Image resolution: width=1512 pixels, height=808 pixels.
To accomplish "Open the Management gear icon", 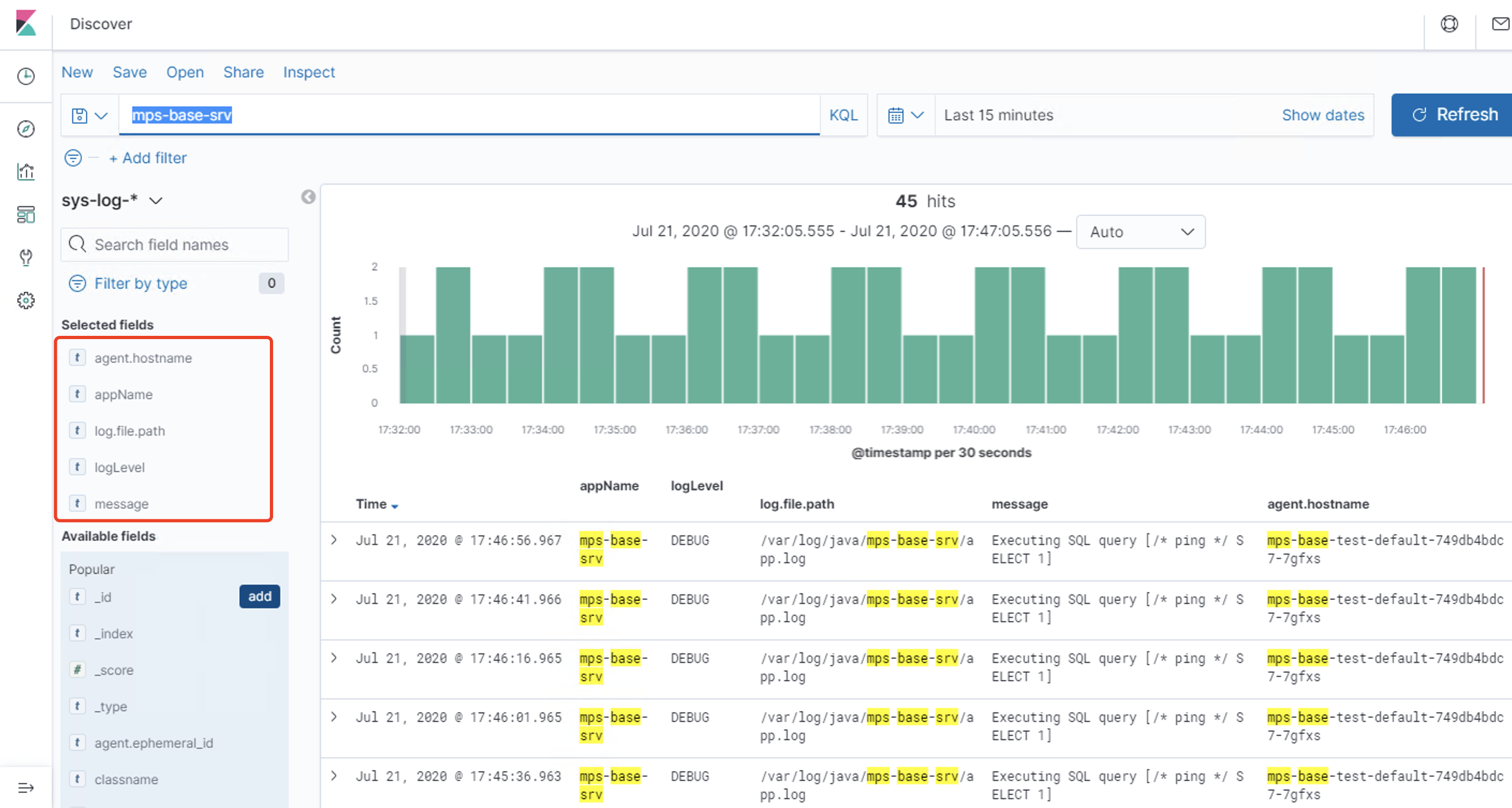I will click(26, 300).
